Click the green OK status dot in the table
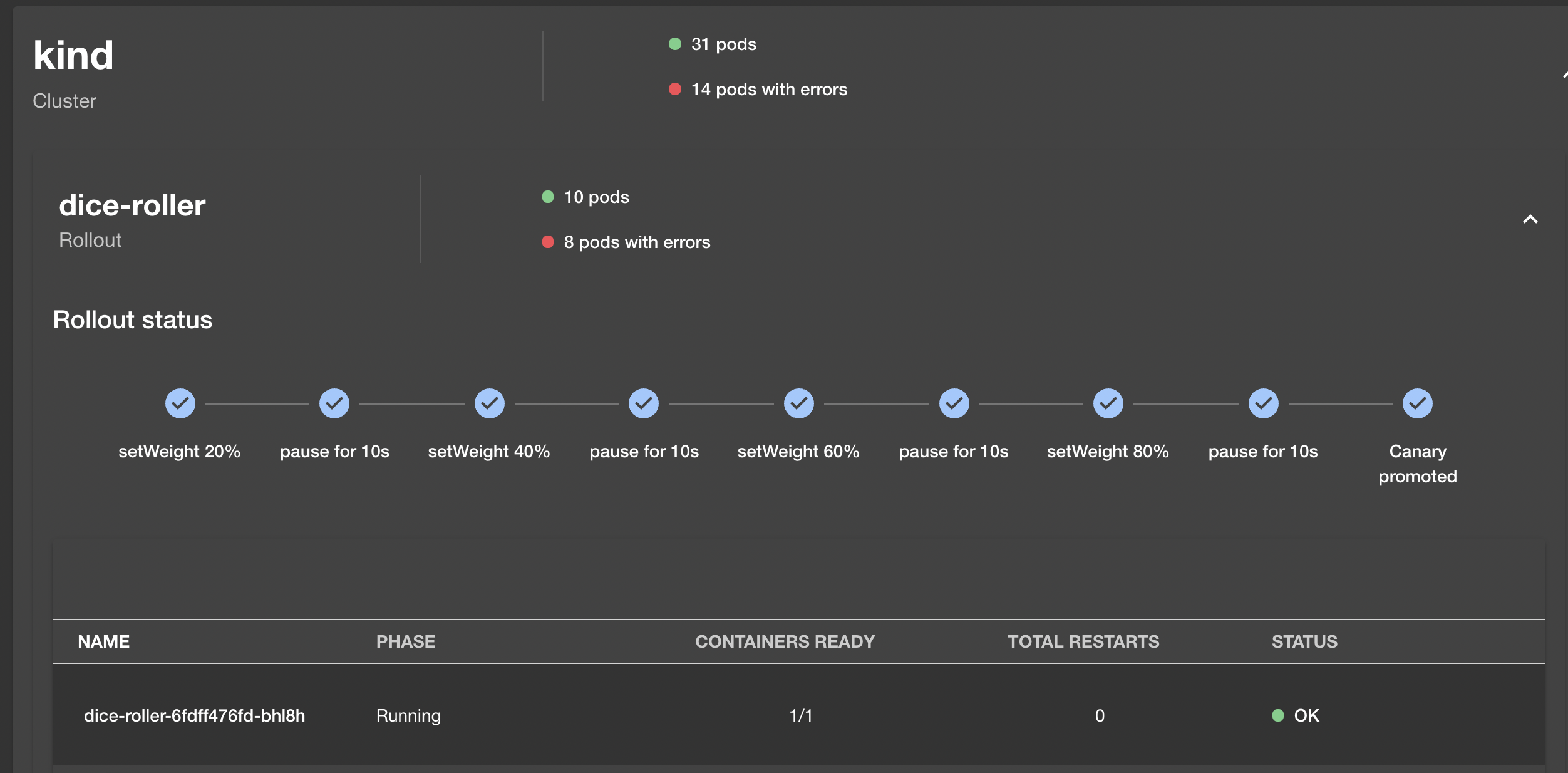This screenshot has height=773, width=1568. click(1278, 715)
